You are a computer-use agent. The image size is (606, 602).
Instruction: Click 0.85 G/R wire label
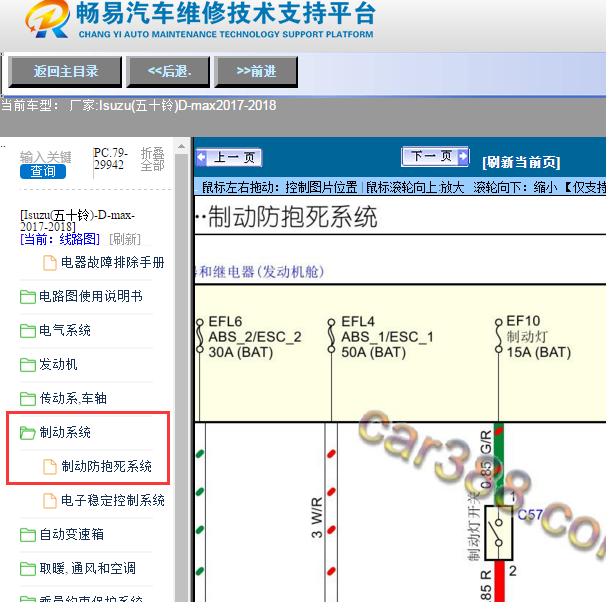(x=486, y=459)
